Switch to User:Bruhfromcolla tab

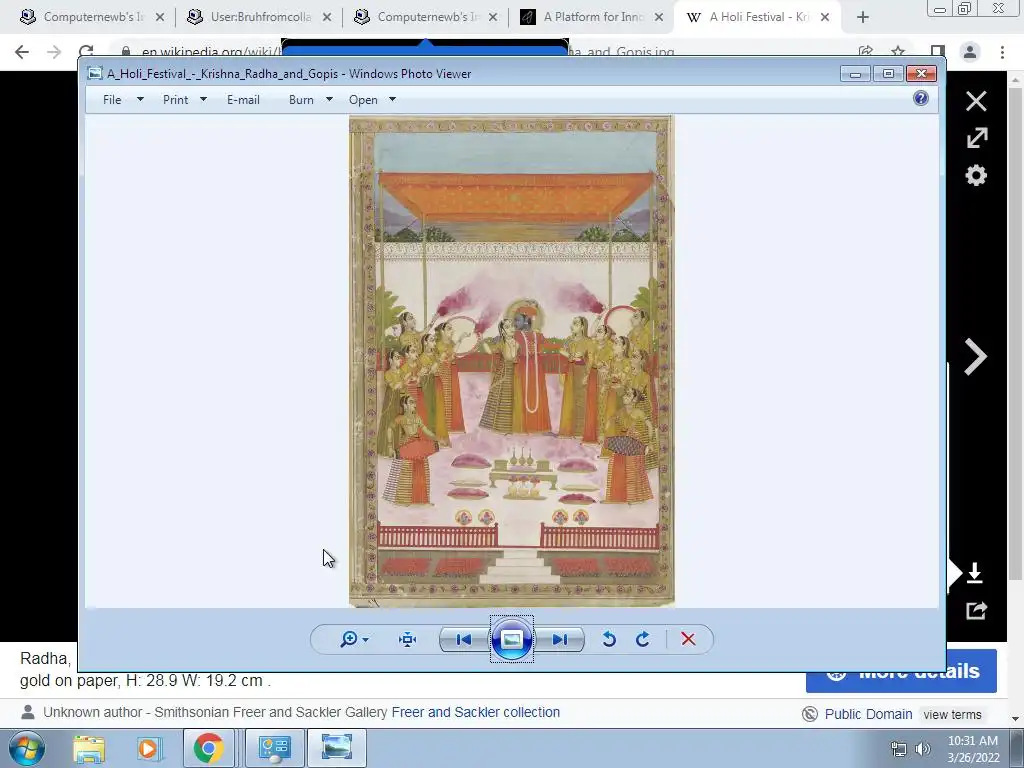click(259, 17)
